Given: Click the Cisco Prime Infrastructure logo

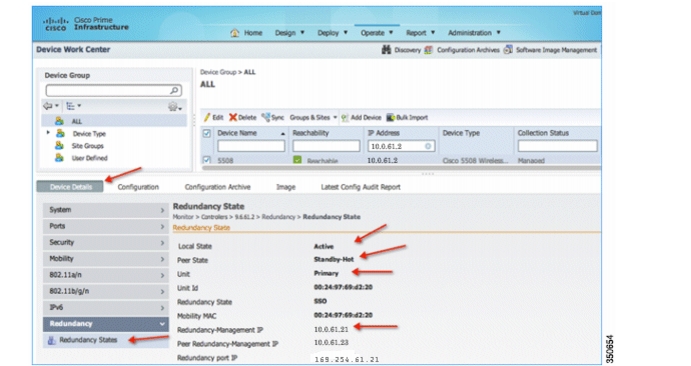Looking at the screenshot, I should coord(86,24).
